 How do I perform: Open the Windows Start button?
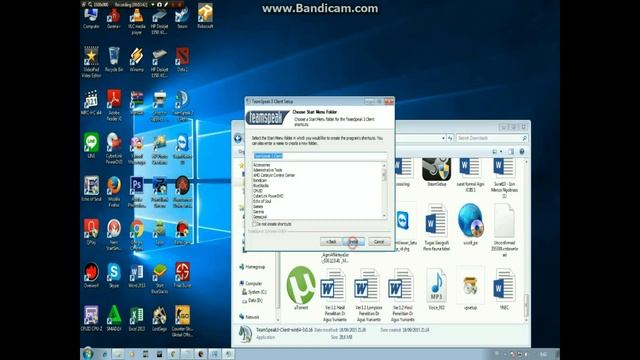point(88,353)
